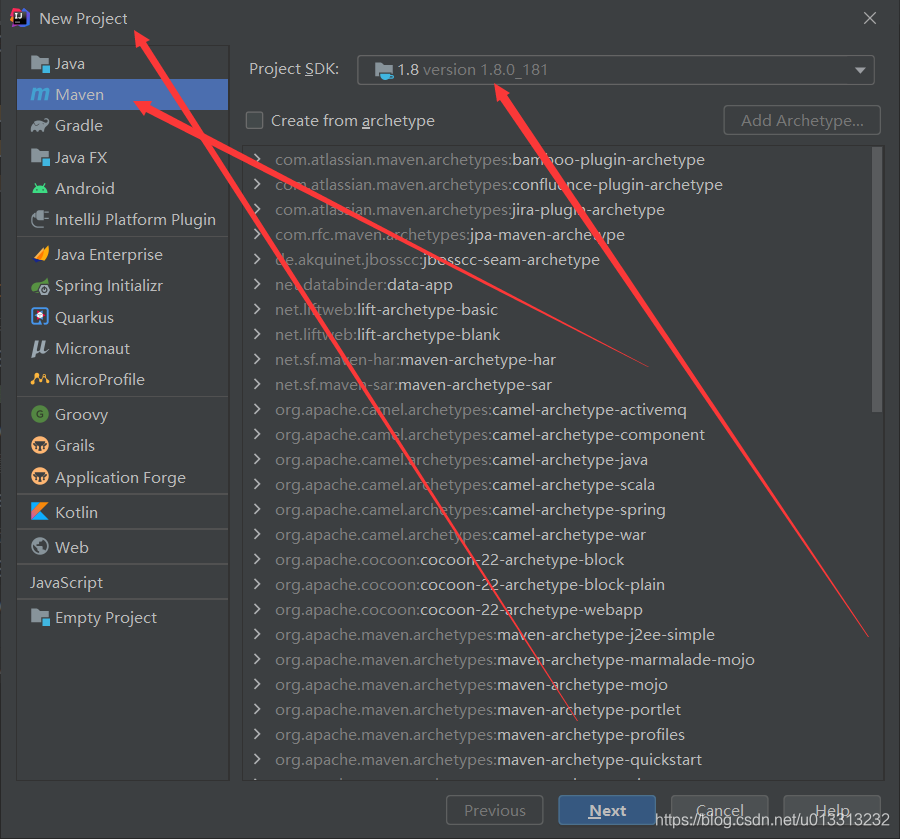Click the Add Archetype button
Viewport: 900px width, 839px height.
pyautogui.click(x=802, y=120)
